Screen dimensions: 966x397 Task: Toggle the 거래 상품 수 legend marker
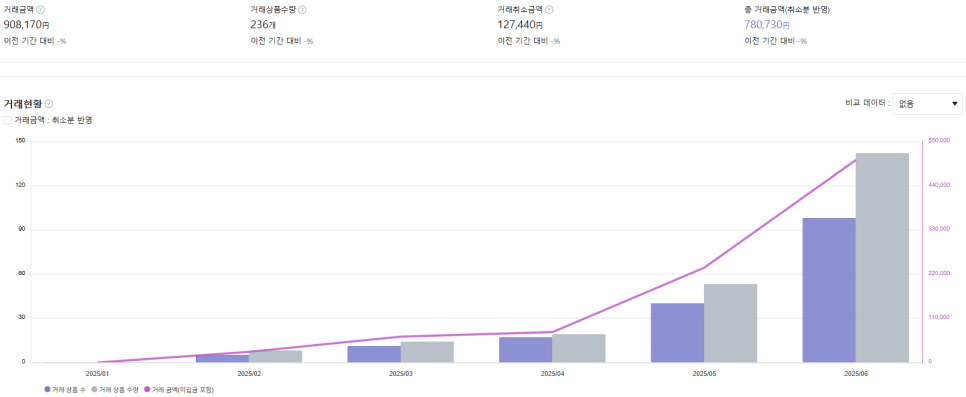48,390
